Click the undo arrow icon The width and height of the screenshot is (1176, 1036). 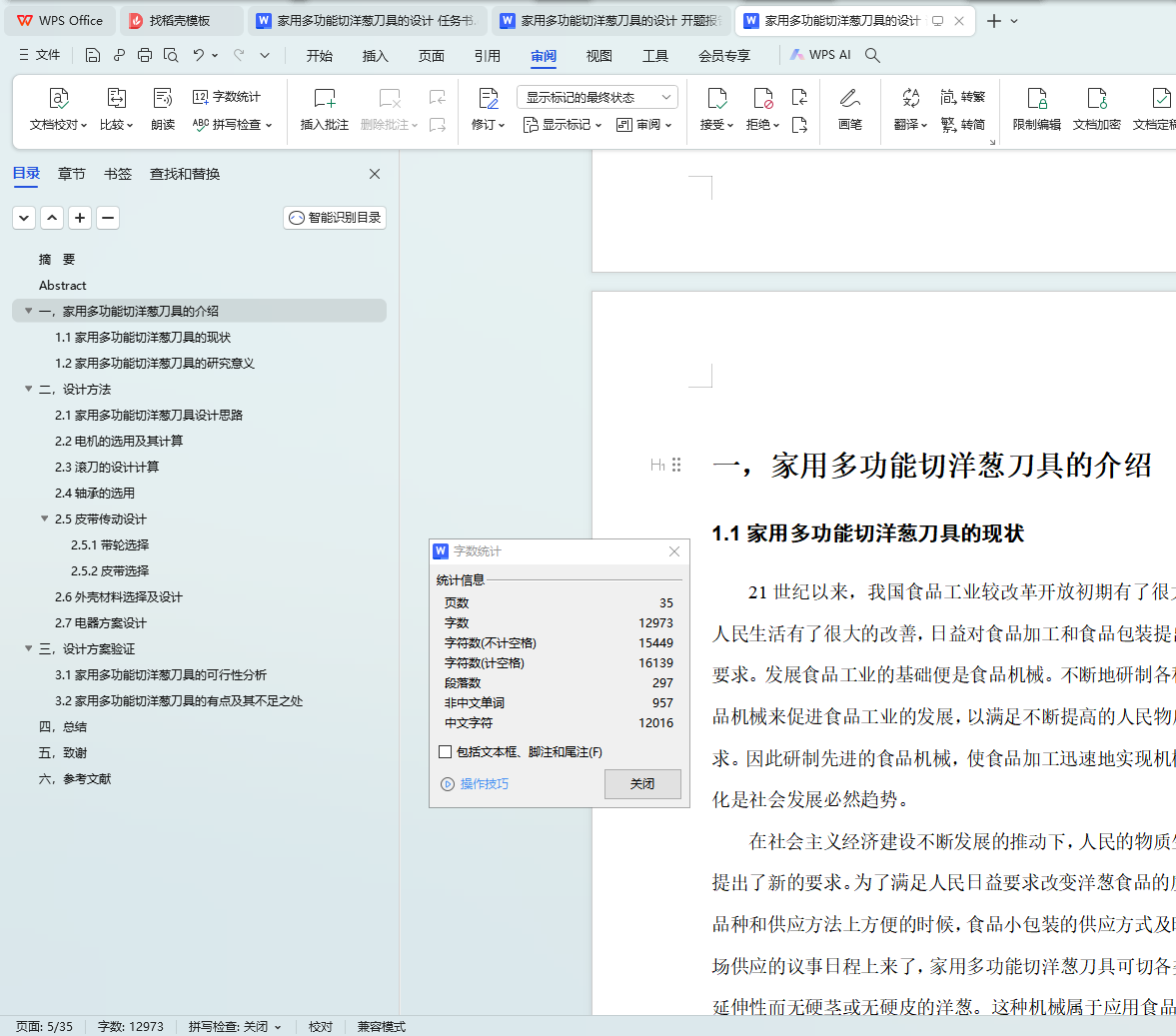pos(198,55)
